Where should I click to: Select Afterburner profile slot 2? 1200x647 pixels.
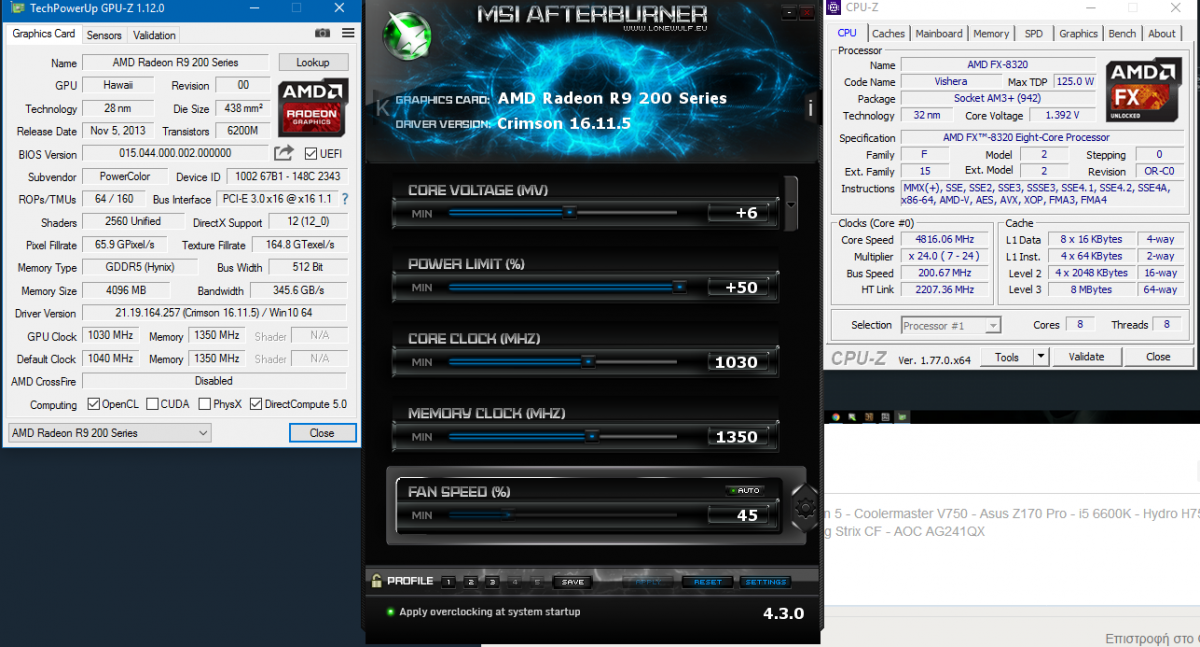pyautogui.click(x=472, y=582)
